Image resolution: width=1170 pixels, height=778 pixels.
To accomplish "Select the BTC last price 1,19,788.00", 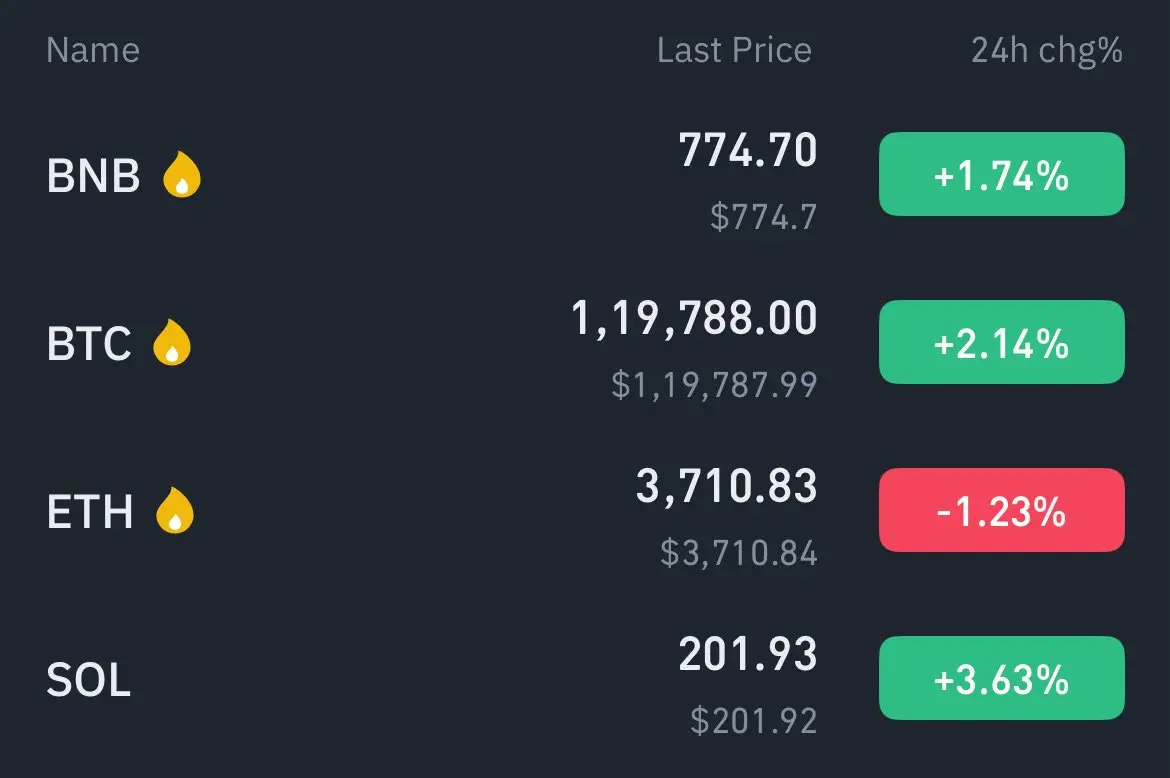I will 694,319.
